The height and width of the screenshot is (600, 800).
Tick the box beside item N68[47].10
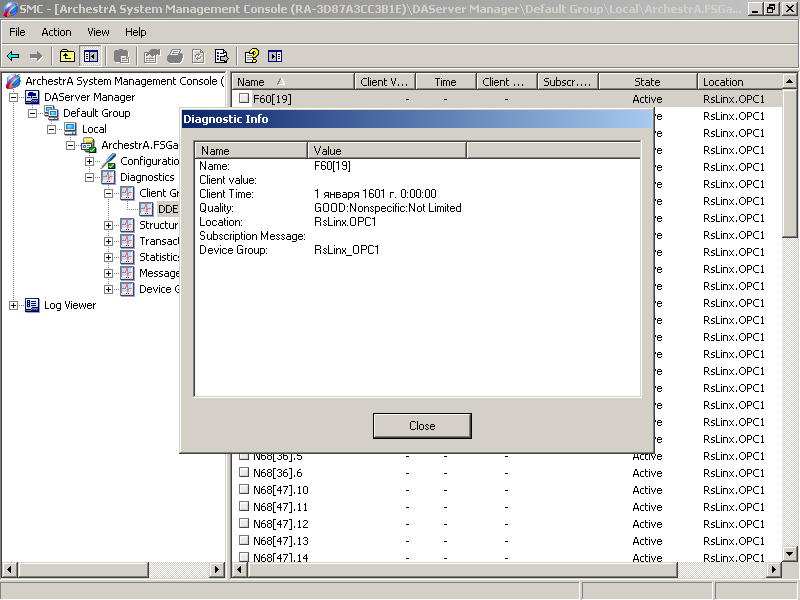pos(243,490)
